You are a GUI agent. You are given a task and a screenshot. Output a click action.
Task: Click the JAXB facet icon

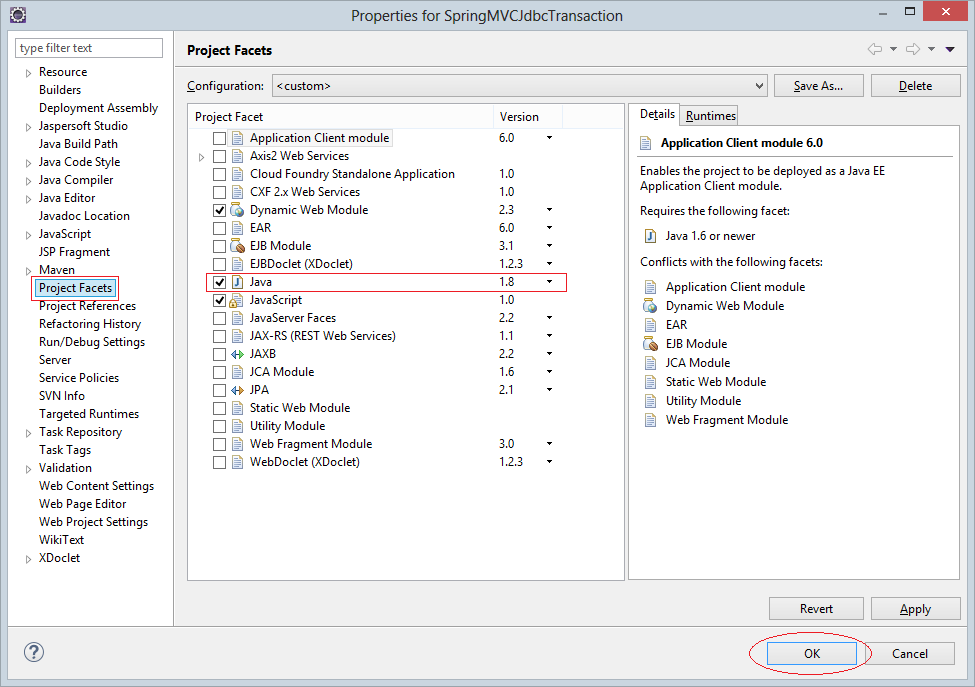coord(237,354)
